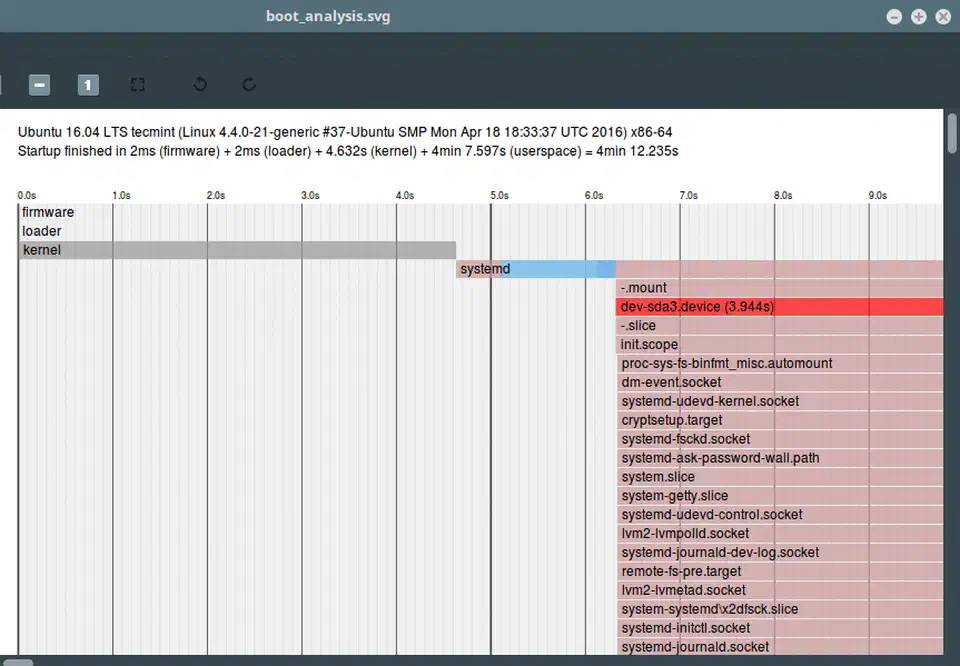960x666 pixels.
Task: Click the 5.0s timeline marker
Action: tap(500, 195)
